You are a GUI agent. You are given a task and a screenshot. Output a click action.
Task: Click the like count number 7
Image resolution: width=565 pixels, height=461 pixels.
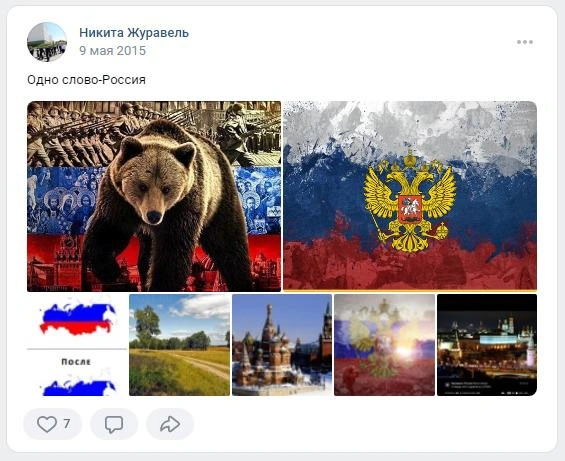click(x=67, y=424)
